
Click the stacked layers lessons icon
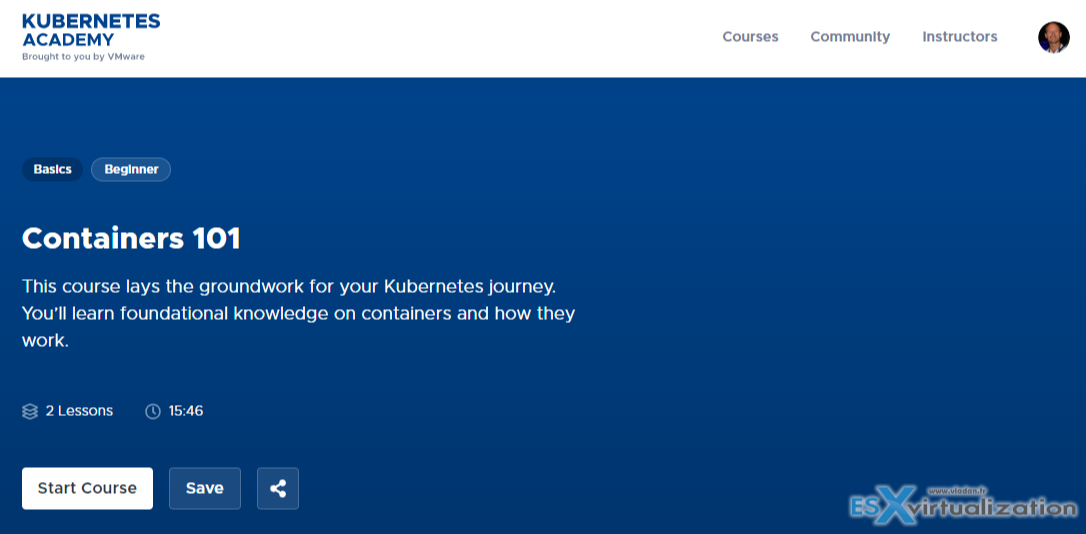coord(30,411)
